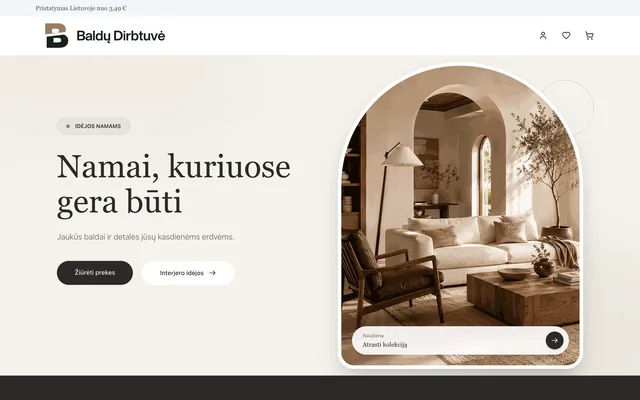Click the Žiūrėti prekes button
Image resolution: width=640 pixels, height=400 pixels.
click(95, 273)
